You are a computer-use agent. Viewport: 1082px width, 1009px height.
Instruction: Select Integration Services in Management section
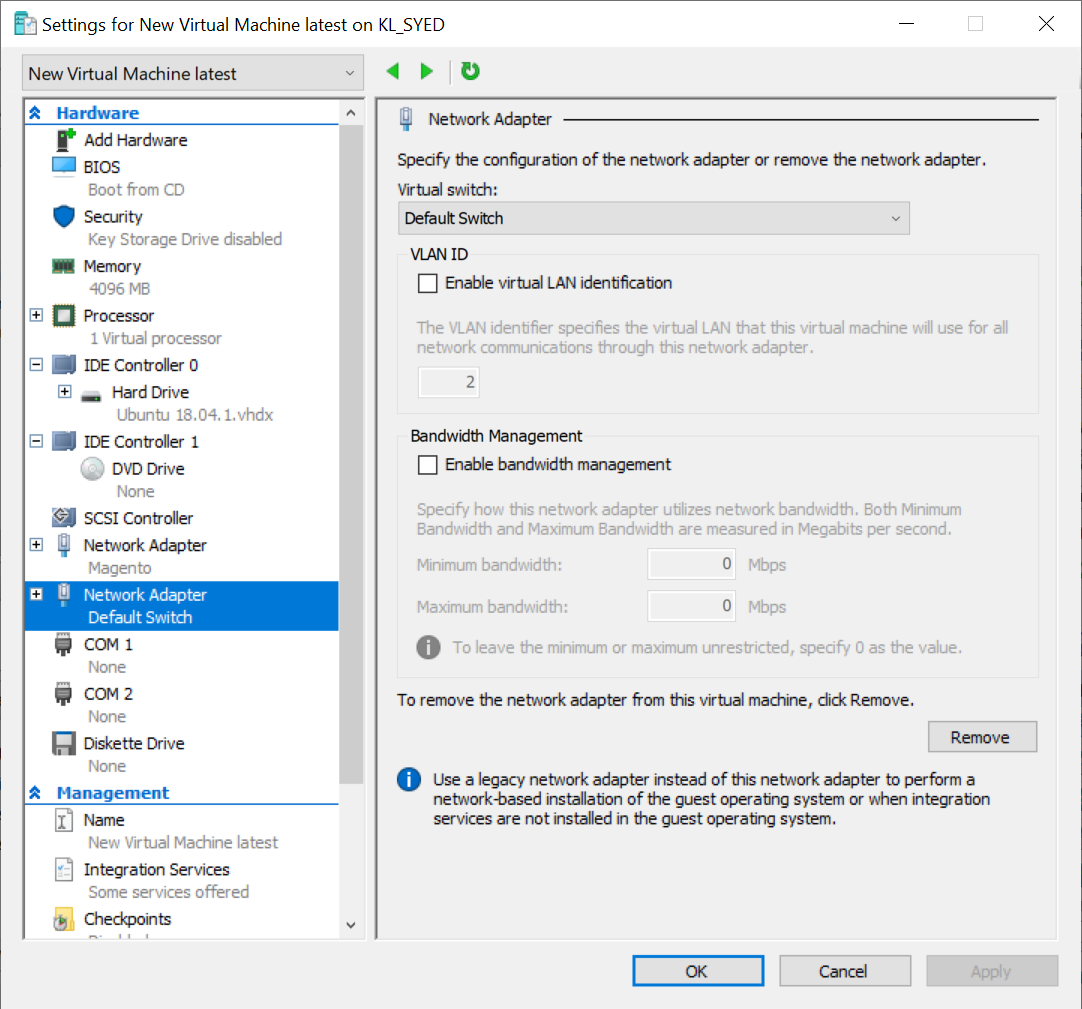[x=156, y=869]
